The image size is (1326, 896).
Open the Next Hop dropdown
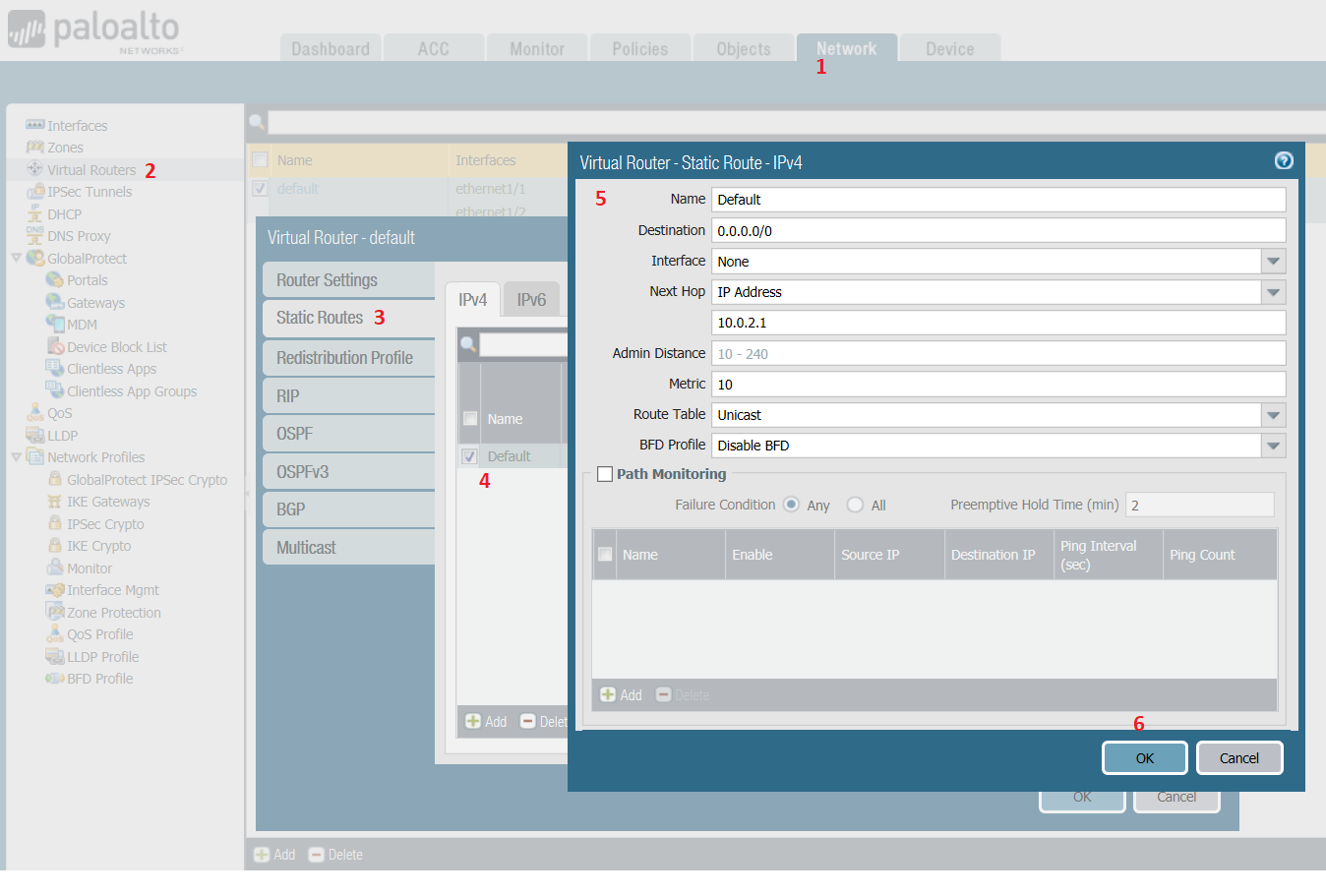pos(1273,291)
